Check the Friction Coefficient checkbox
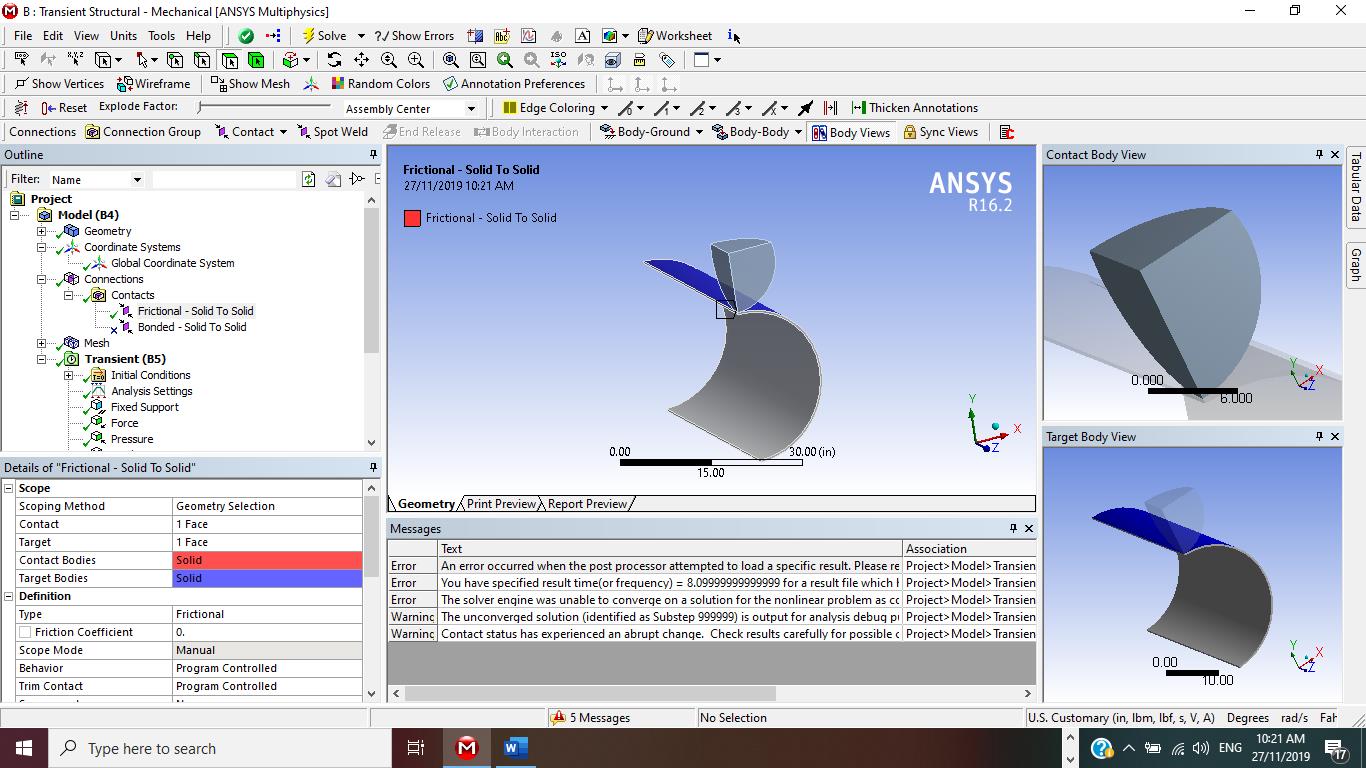 pyautogui.click(x=25, y=632)
